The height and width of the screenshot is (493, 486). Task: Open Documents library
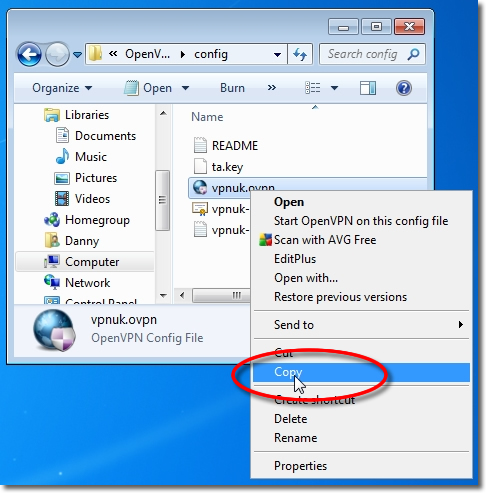(x=105, y=136)
